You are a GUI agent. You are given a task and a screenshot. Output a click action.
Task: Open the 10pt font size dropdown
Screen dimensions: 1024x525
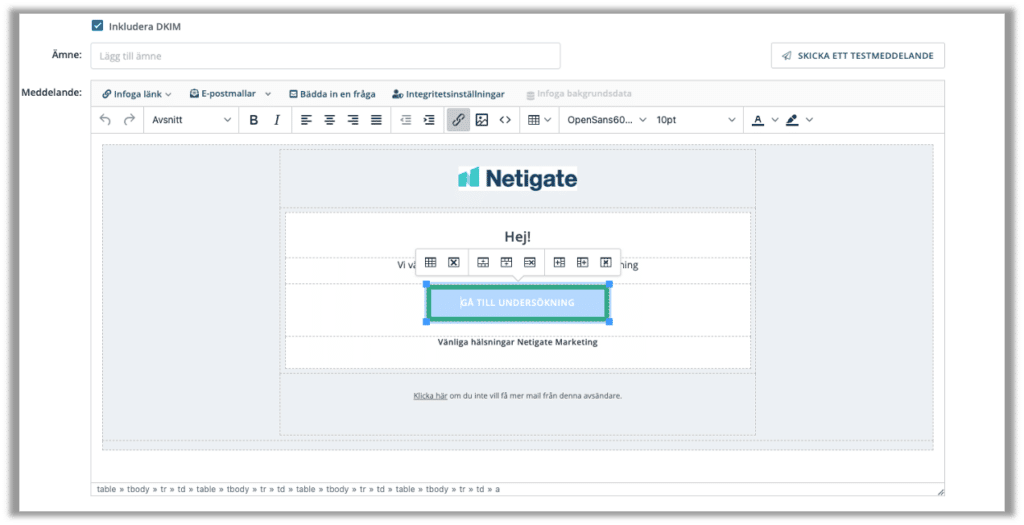tap(695, 120)
